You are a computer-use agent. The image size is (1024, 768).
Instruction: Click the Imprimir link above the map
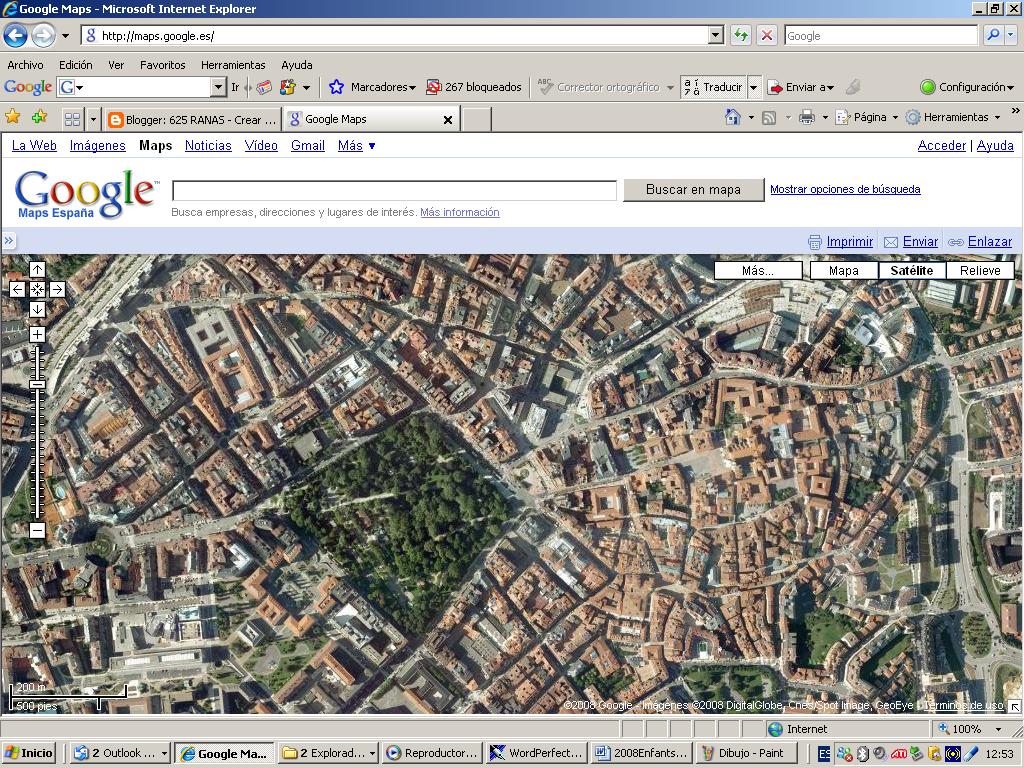[850, 242]
